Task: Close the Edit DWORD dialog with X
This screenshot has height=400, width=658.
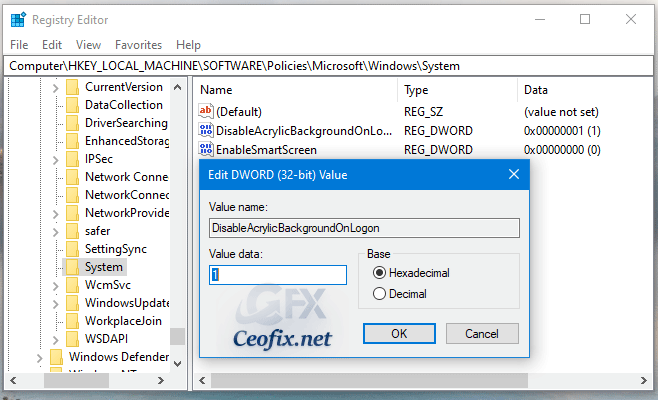Action: [x=514, y=174]
